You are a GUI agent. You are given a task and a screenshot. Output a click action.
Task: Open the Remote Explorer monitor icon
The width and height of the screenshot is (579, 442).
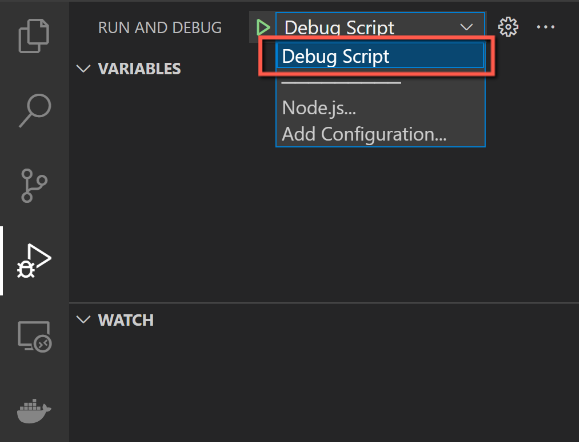coord(35,336)
